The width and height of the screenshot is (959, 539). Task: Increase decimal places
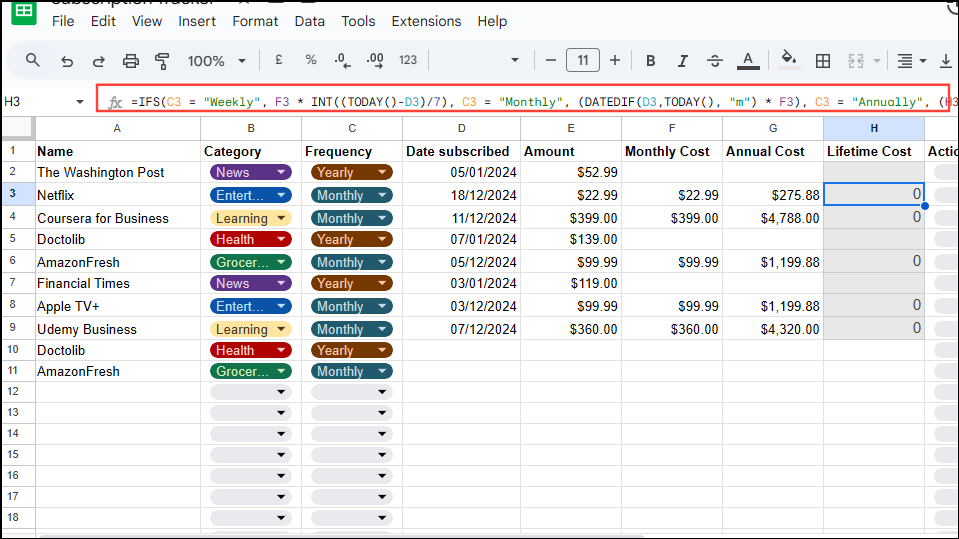tap(375, 60)
